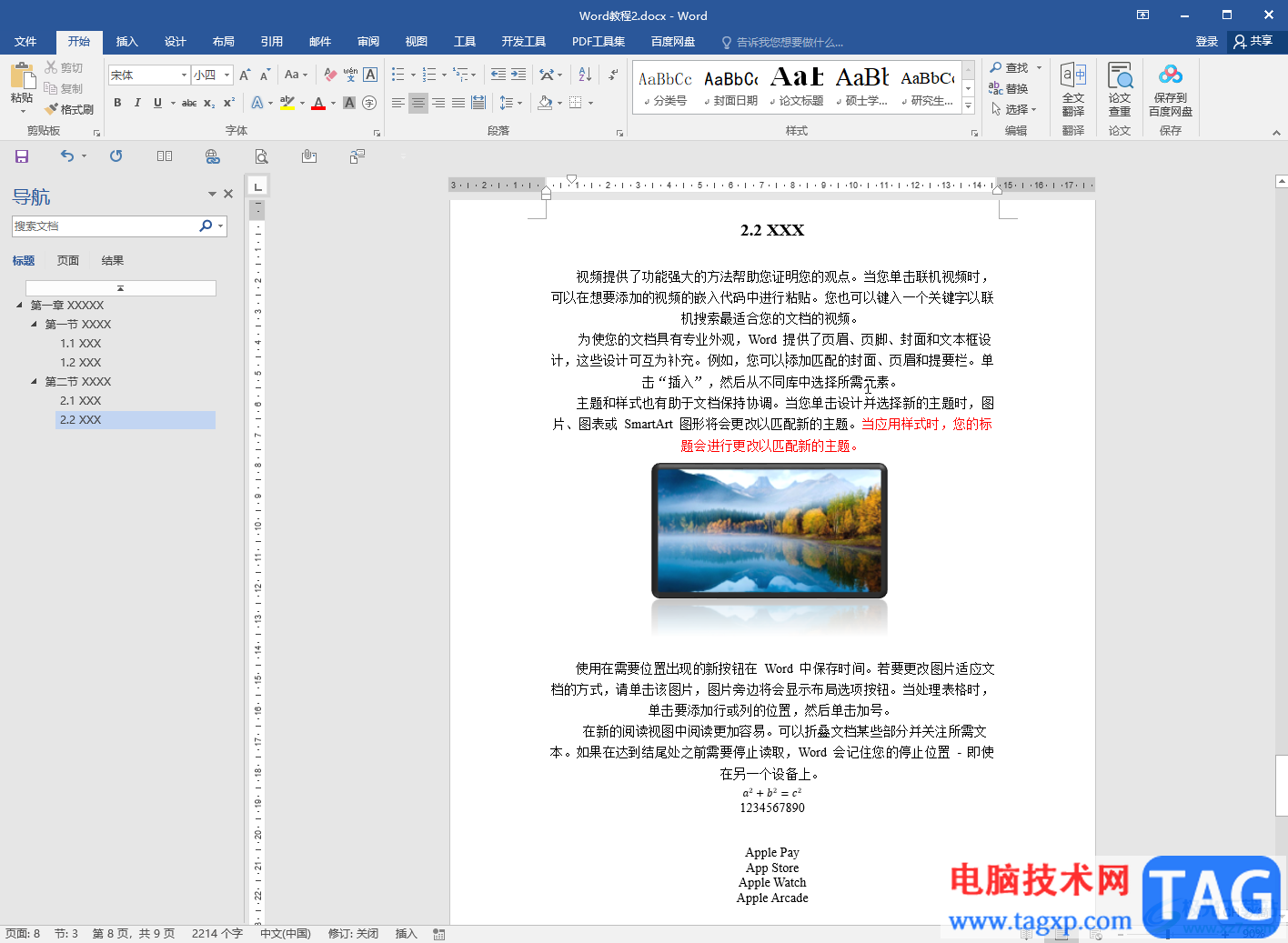Switch to the 引用 References tab

coord(272,42)
